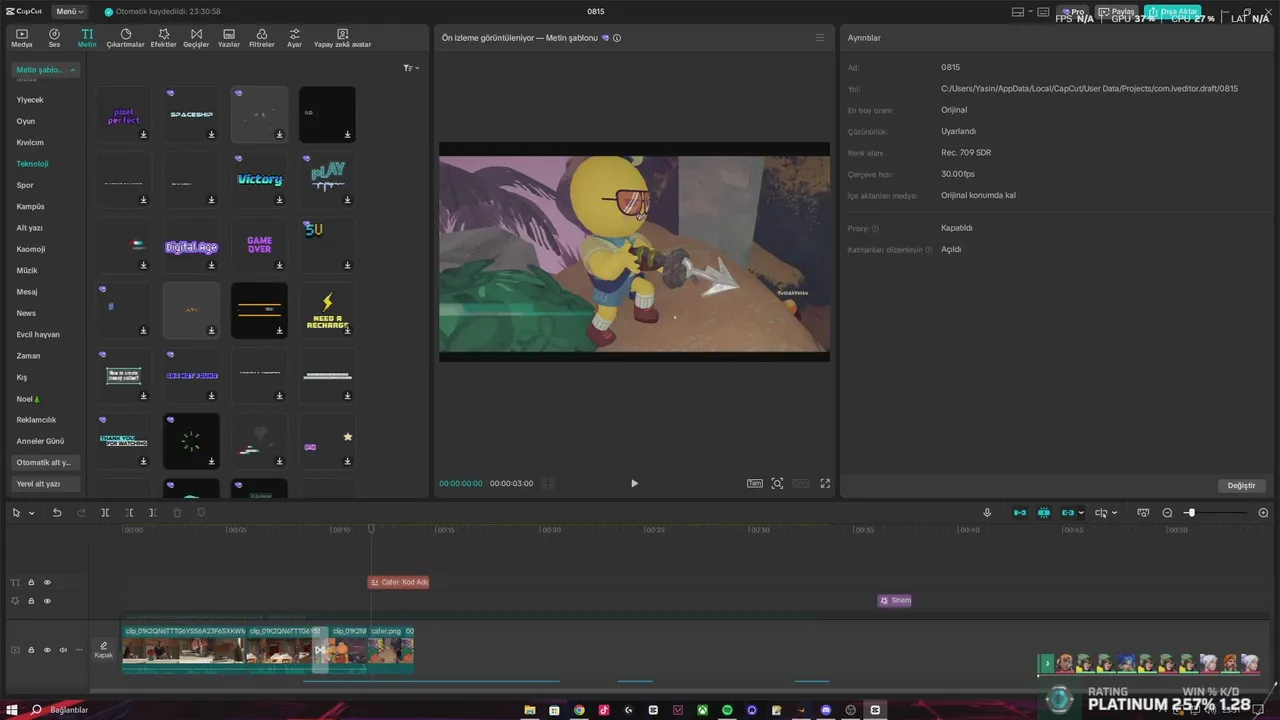Click the Pro button
1280x720 pixels.
1074,12
